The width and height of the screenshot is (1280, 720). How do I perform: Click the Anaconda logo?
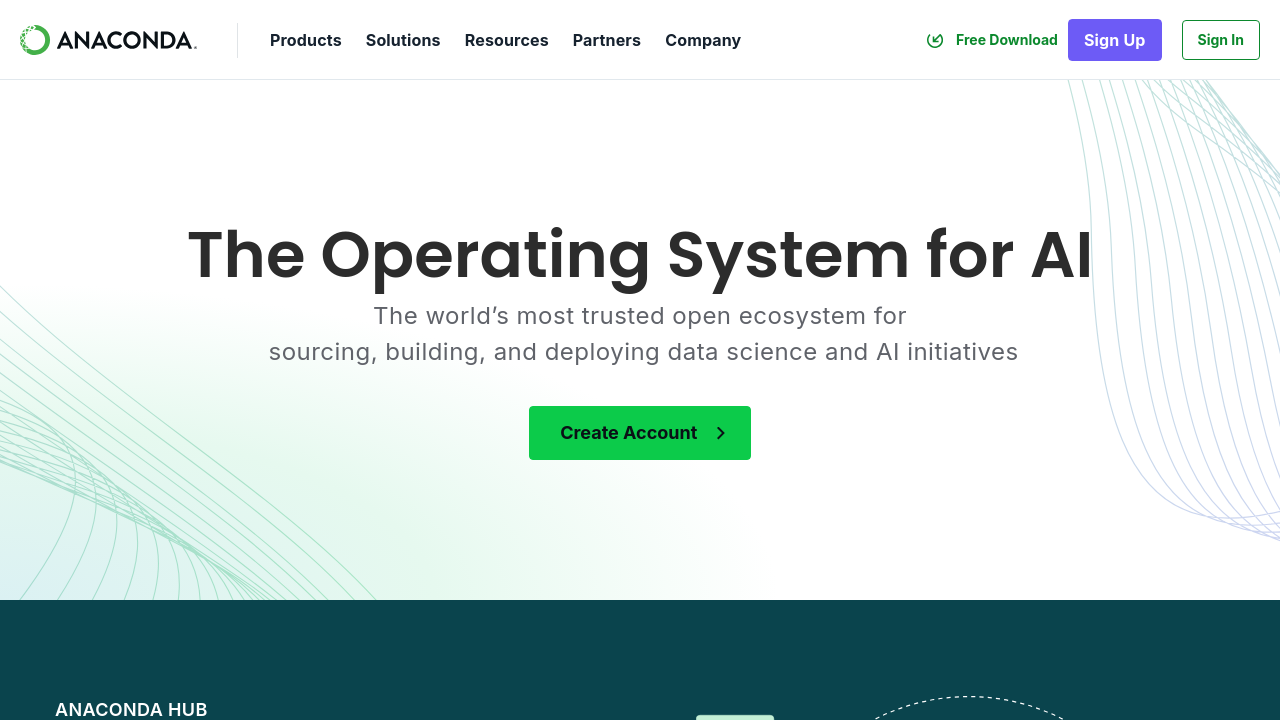(108, 40)
